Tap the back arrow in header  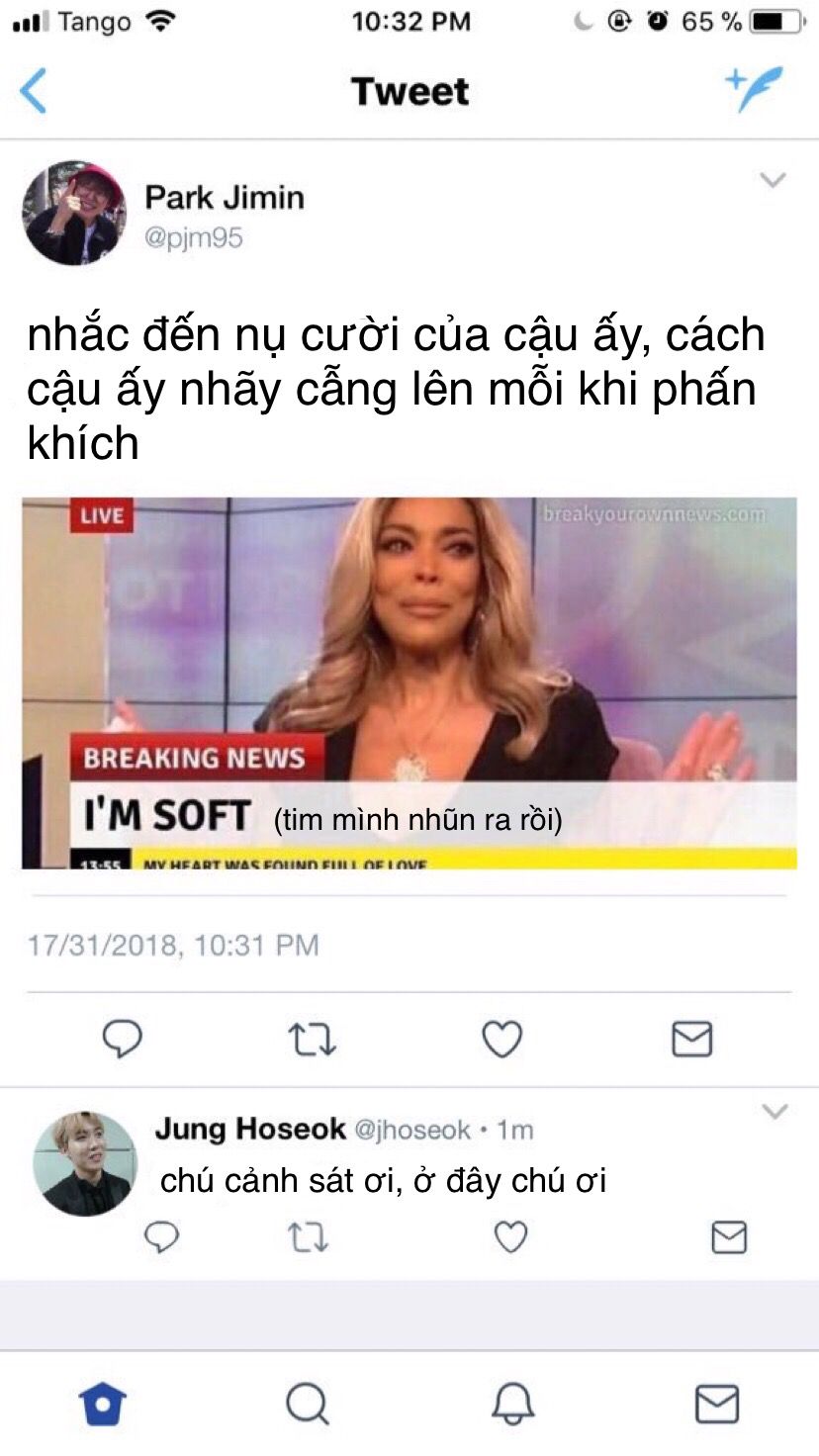(33, 92)
